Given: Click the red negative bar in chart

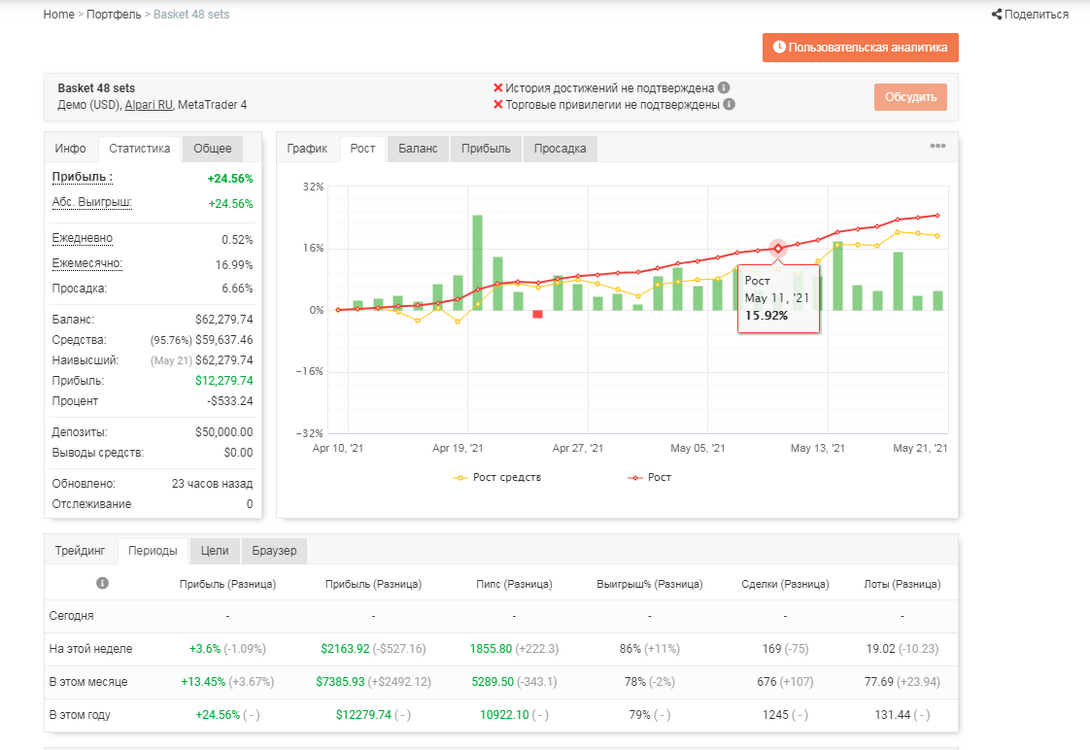Looking at the screenshot, I should coord(537,314).
